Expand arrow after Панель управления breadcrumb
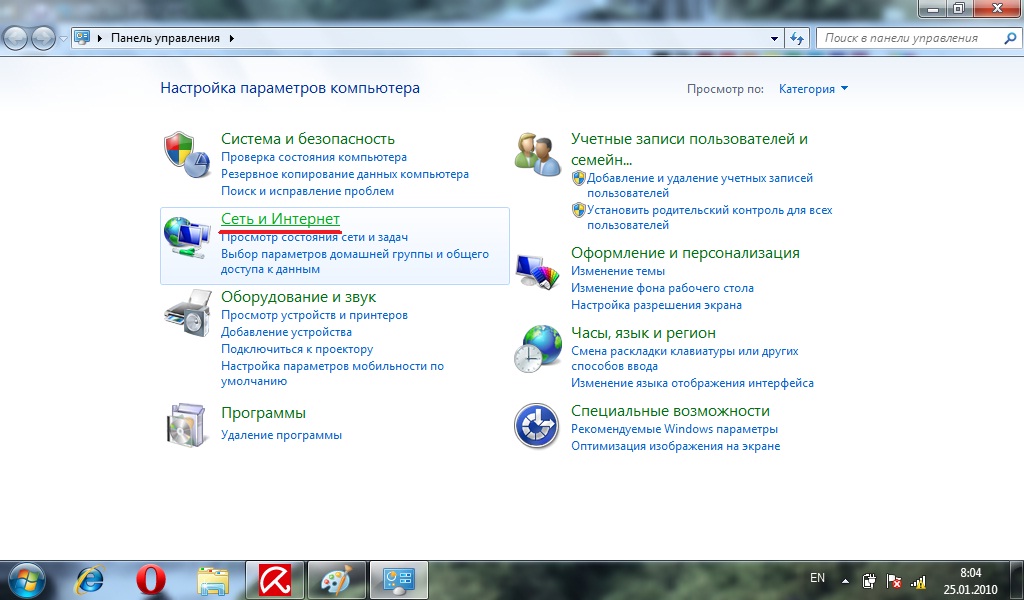Viewport: 1024px width, 600px height. [x=232, y=38]
